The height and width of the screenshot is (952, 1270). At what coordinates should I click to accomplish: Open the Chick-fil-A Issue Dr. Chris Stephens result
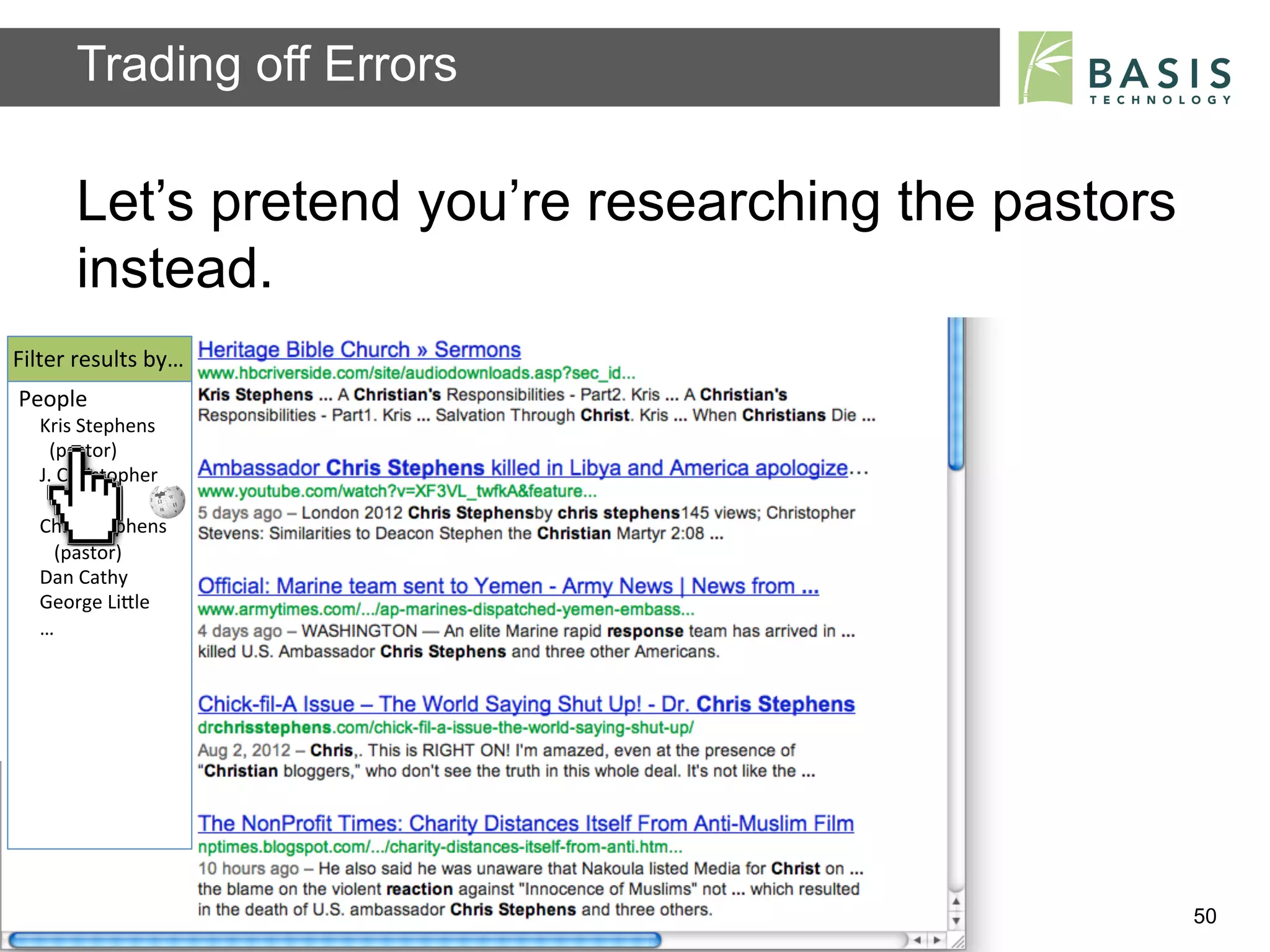point(526,704)
